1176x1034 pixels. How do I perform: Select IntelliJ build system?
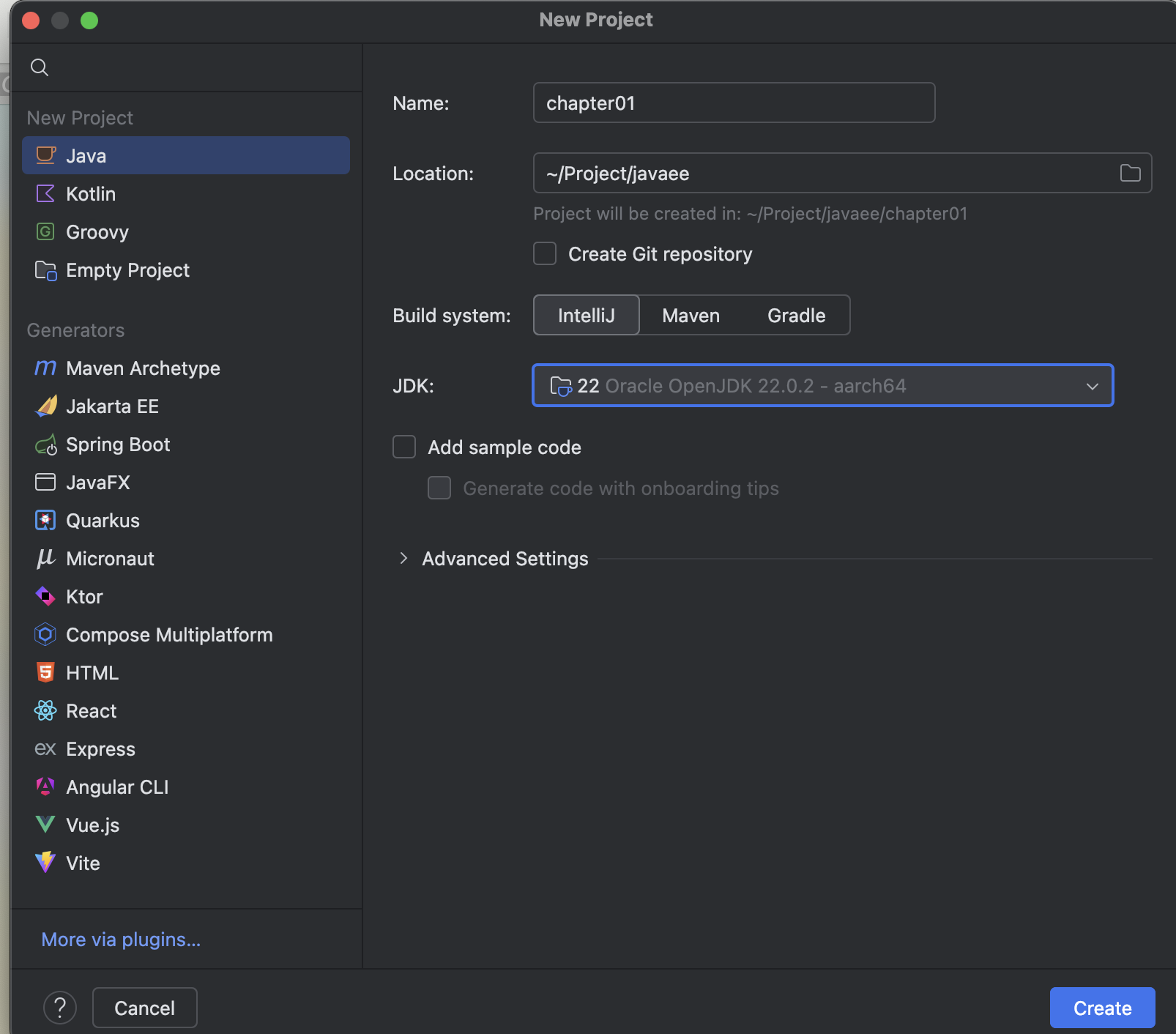(x=587, y=315)
